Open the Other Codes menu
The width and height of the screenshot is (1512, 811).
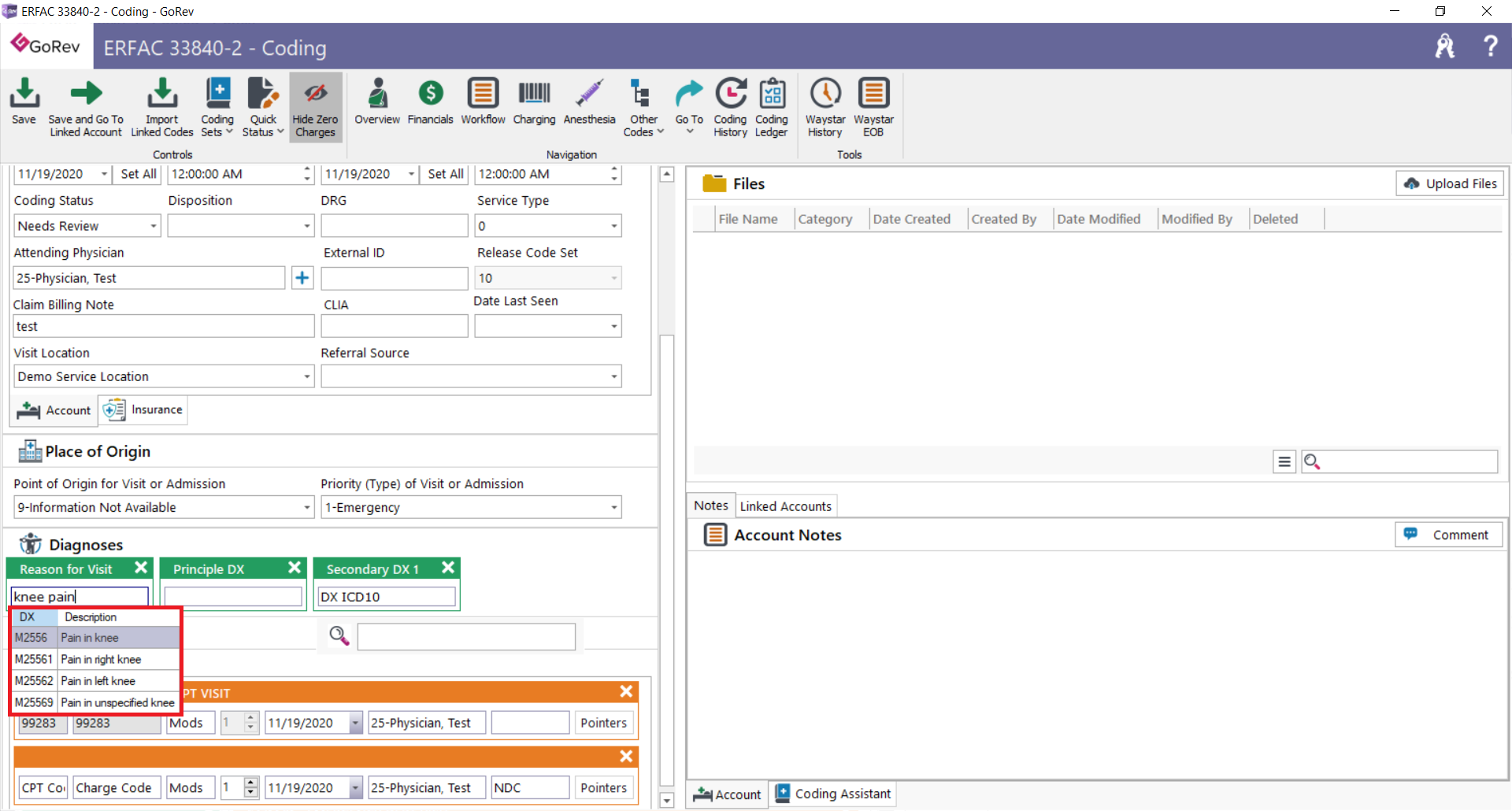coord(643,108)
